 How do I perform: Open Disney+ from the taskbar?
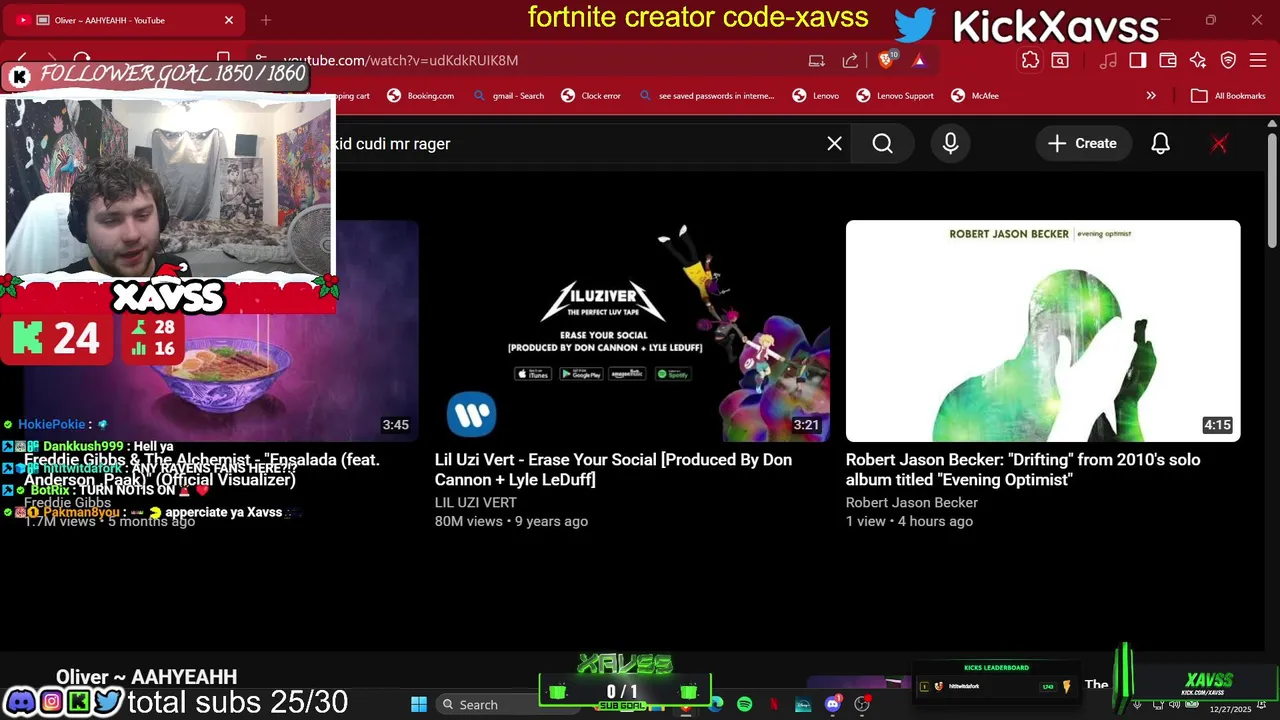point(803,704)
